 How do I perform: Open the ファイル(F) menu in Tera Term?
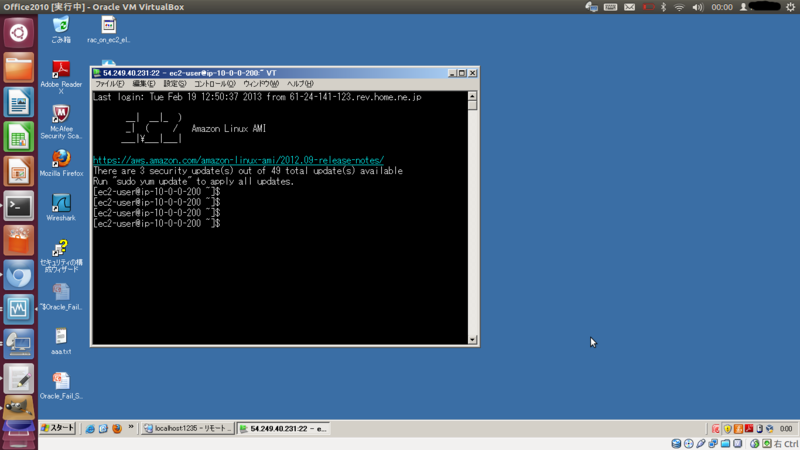pos(109,84)
